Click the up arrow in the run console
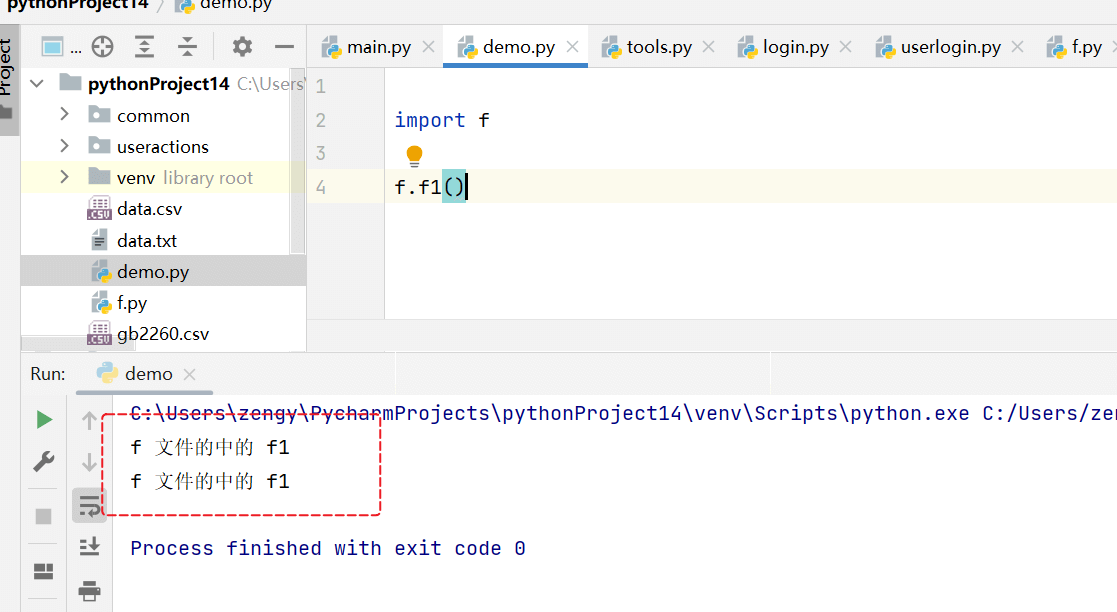Screen dimensions: 1117x612 click(89, 420)
